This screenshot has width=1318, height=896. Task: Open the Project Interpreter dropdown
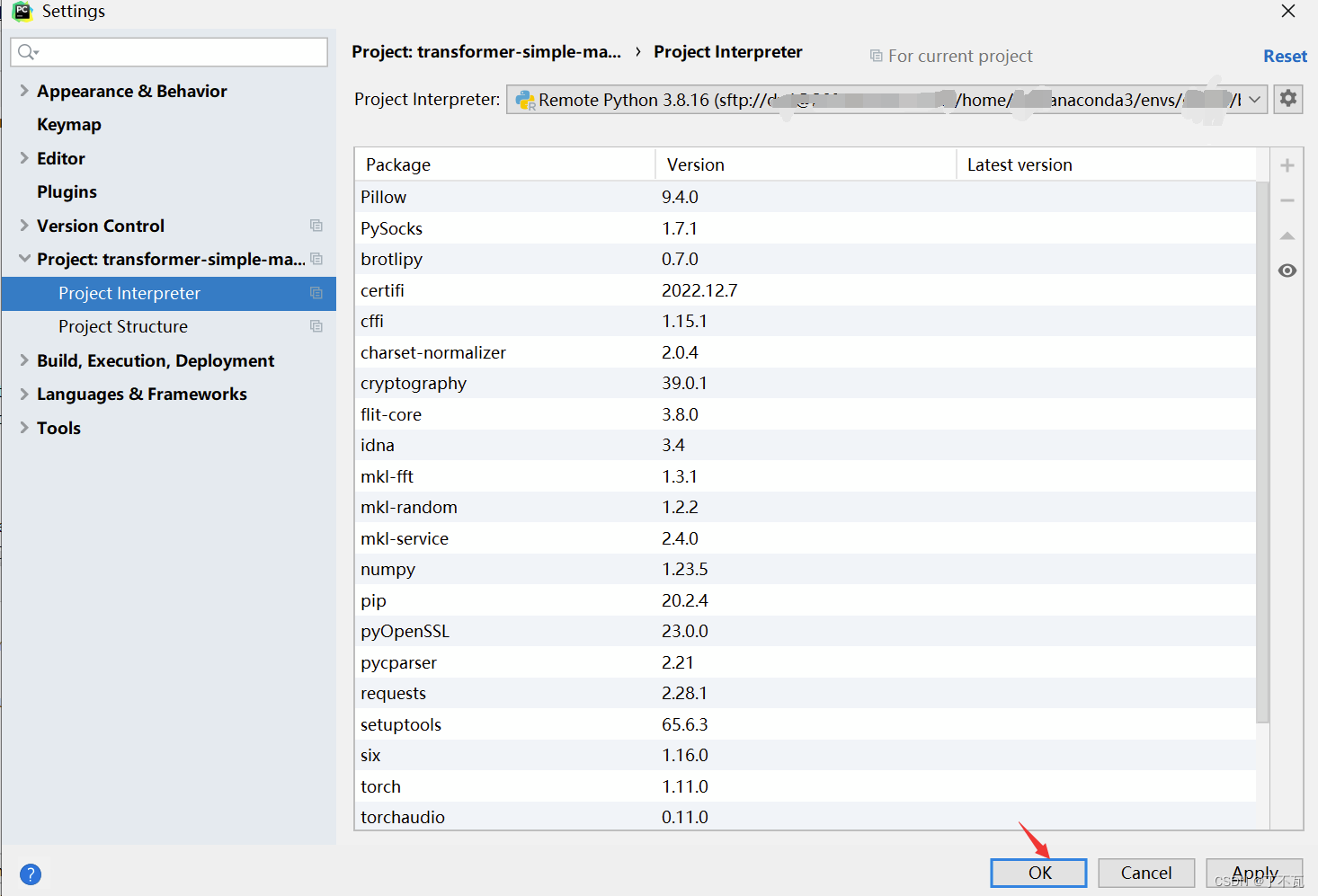click(1255, 100)
